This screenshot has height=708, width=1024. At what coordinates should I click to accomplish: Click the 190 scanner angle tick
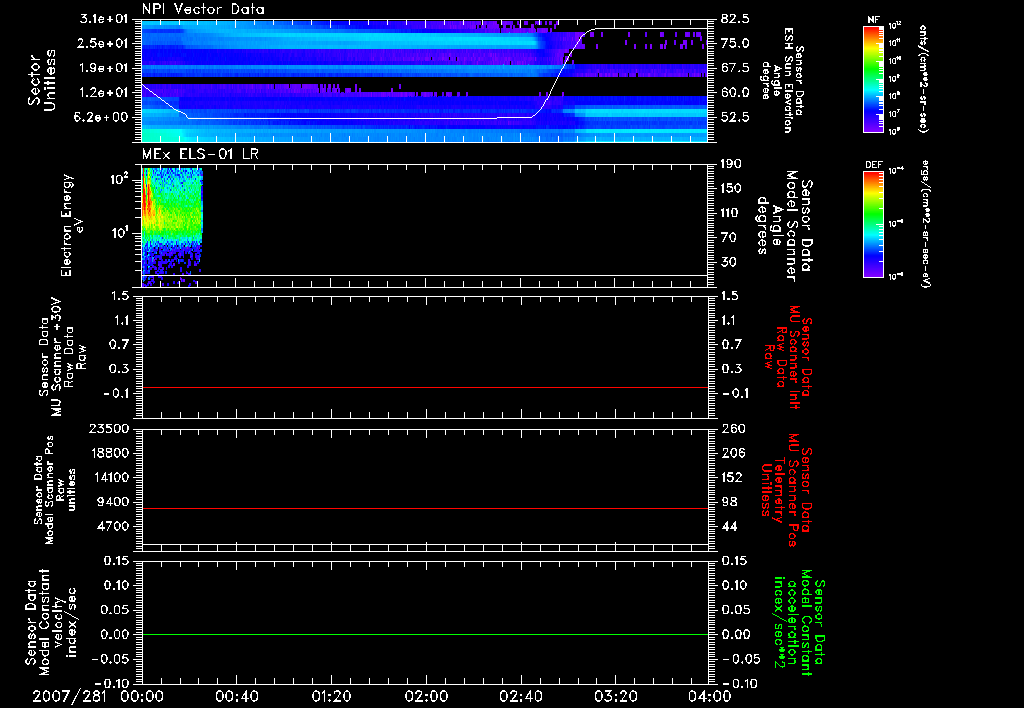tap(732, 164)
